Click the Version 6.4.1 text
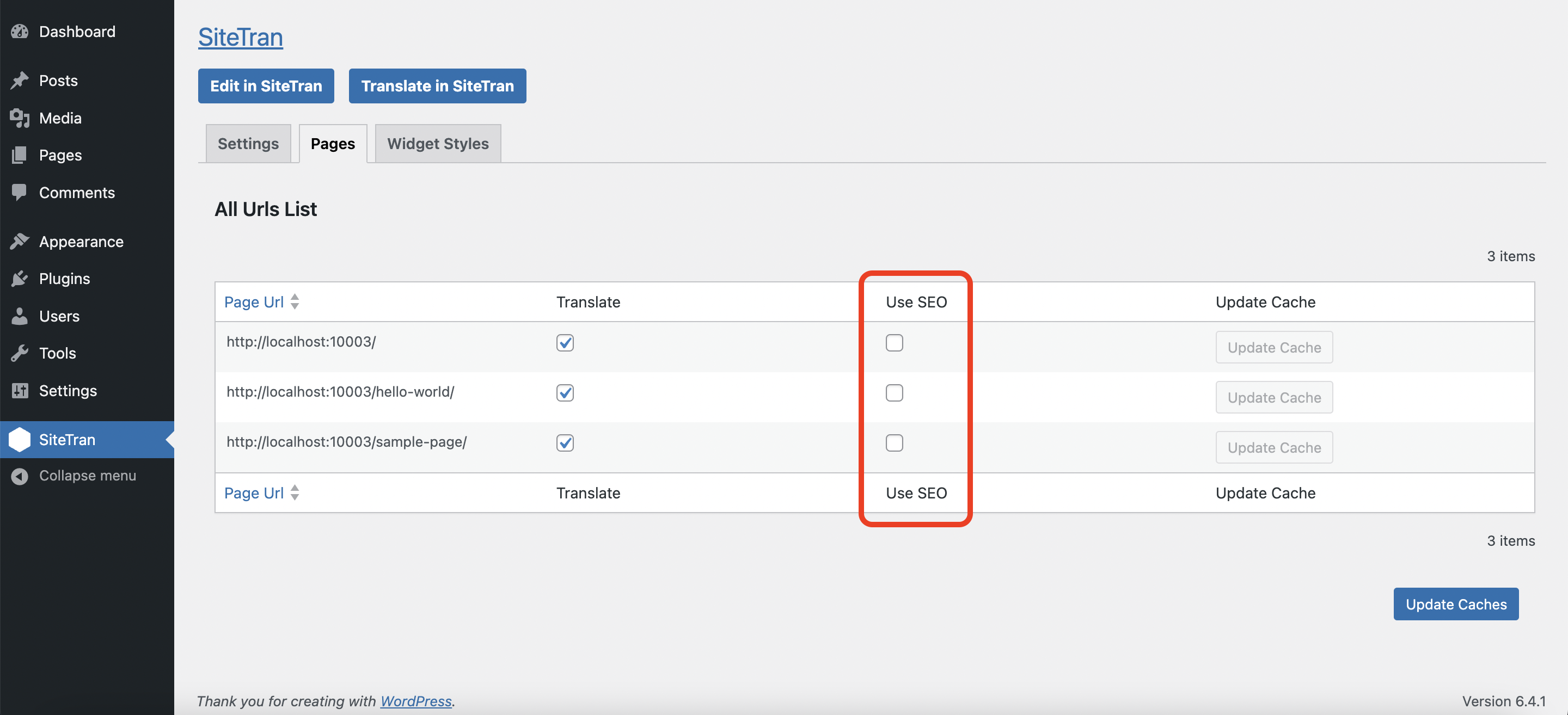Screen dimensions: 1568x715 tap(1503, 701)
